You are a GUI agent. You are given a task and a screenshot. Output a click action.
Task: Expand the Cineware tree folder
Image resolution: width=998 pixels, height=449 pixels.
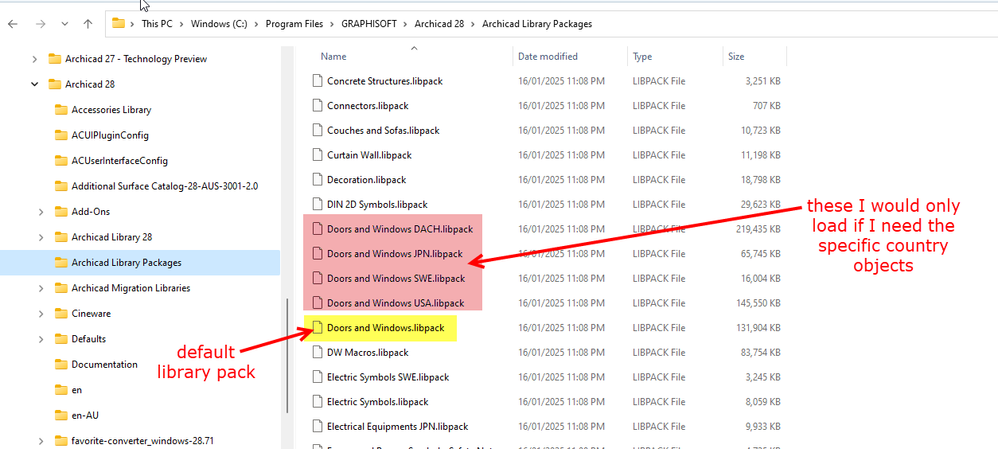point(41,313)
